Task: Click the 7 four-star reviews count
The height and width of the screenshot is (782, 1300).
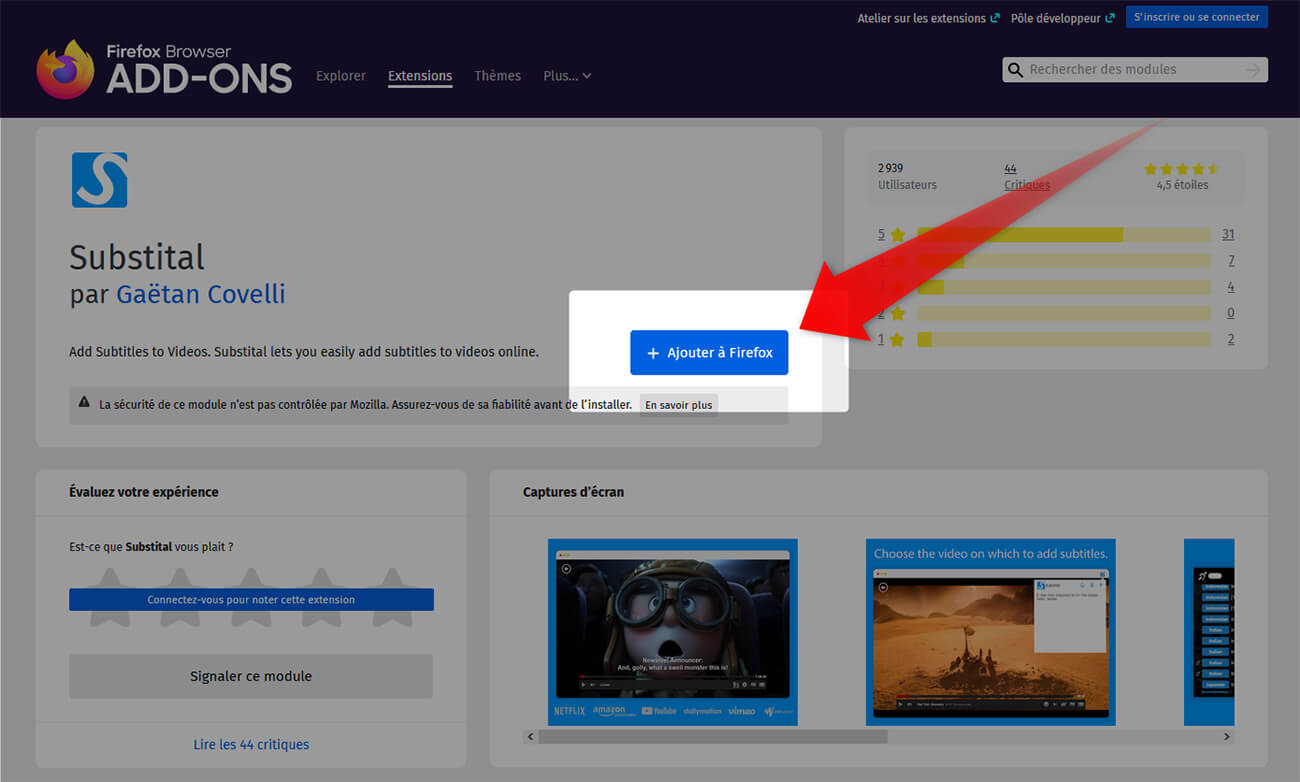Action: 1231,261
